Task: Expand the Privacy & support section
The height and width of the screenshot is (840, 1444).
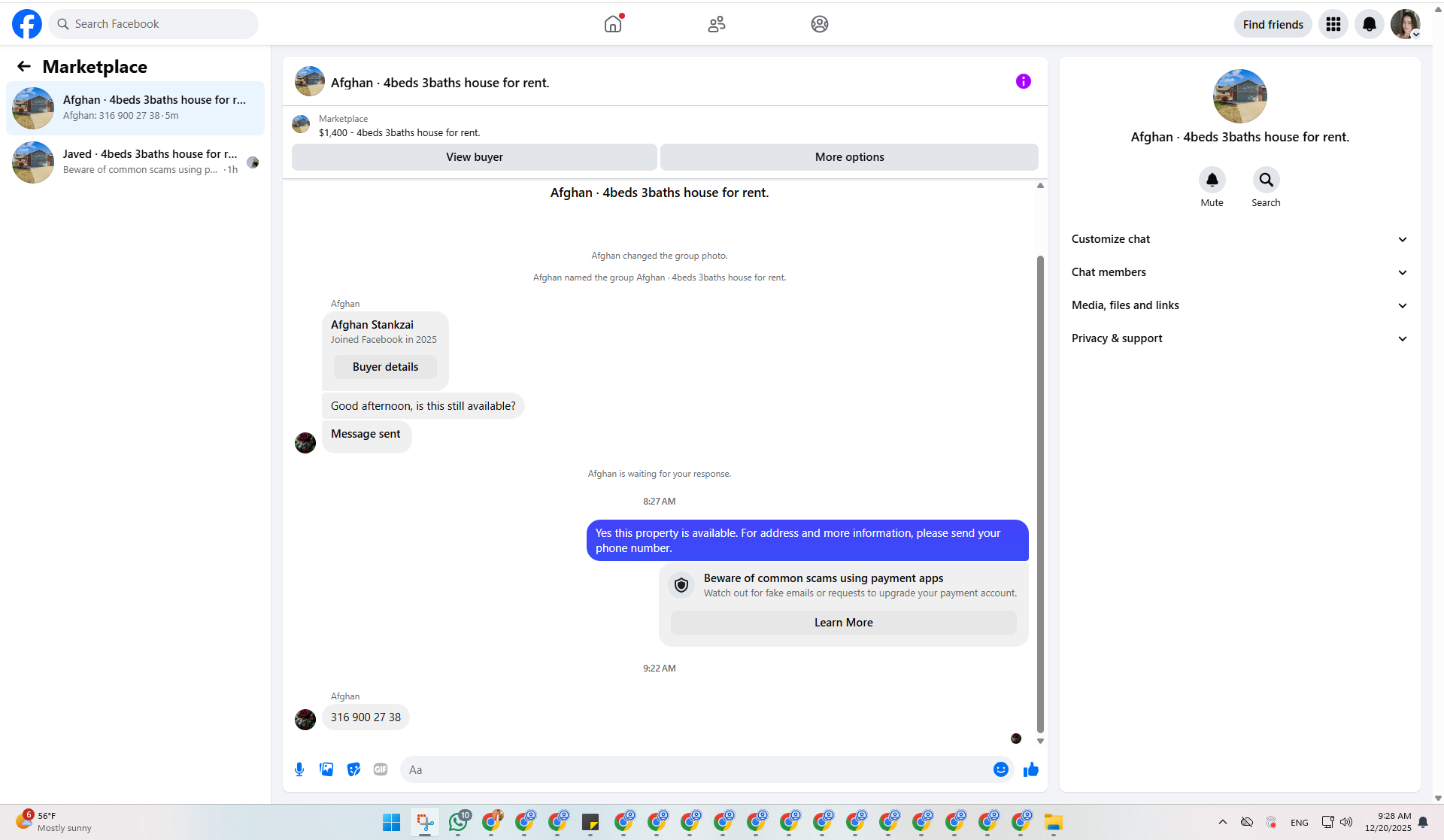Action: [x=1240, y=338]
